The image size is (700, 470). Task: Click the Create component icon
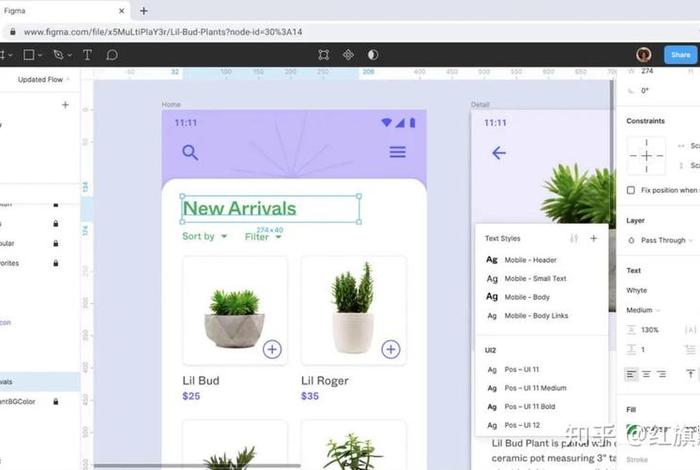pos(348,55)
